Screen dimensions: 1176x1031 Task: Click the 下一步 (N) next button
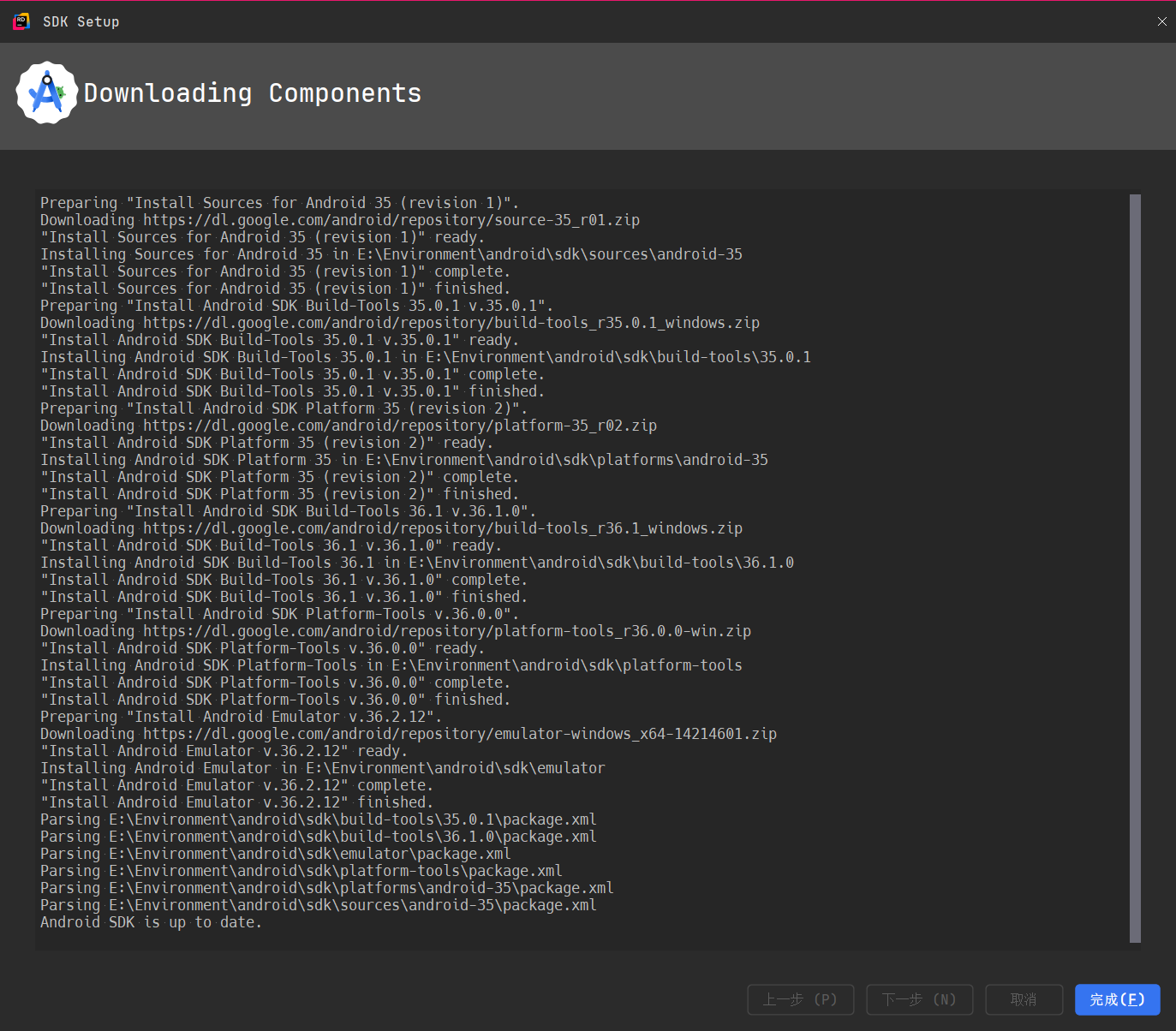tap(919, 999)
